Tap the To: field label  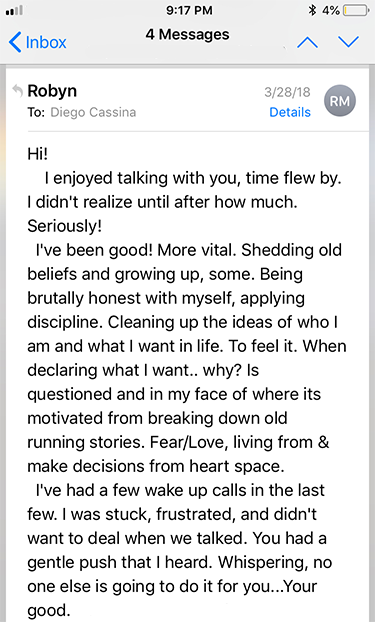(36, 112)
